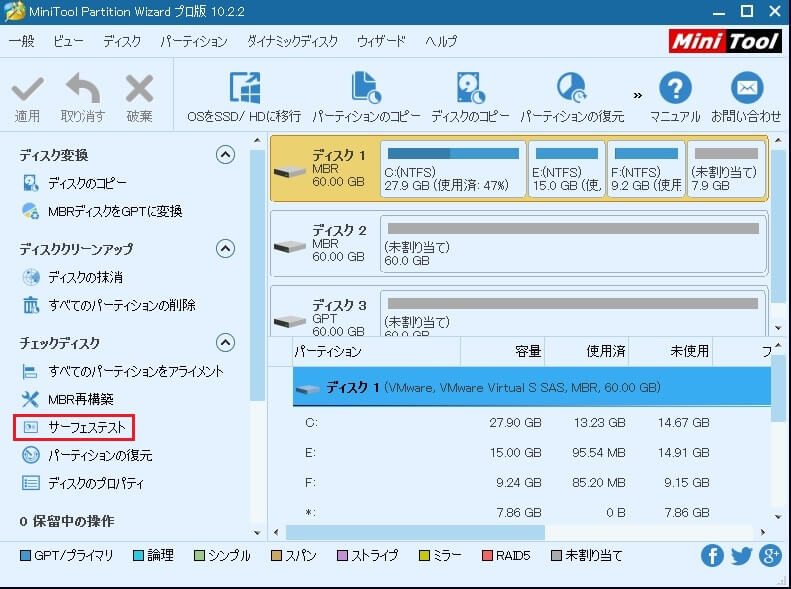Select the *: 7.86 GB unallocated row
791x589 pixels.
532,513
